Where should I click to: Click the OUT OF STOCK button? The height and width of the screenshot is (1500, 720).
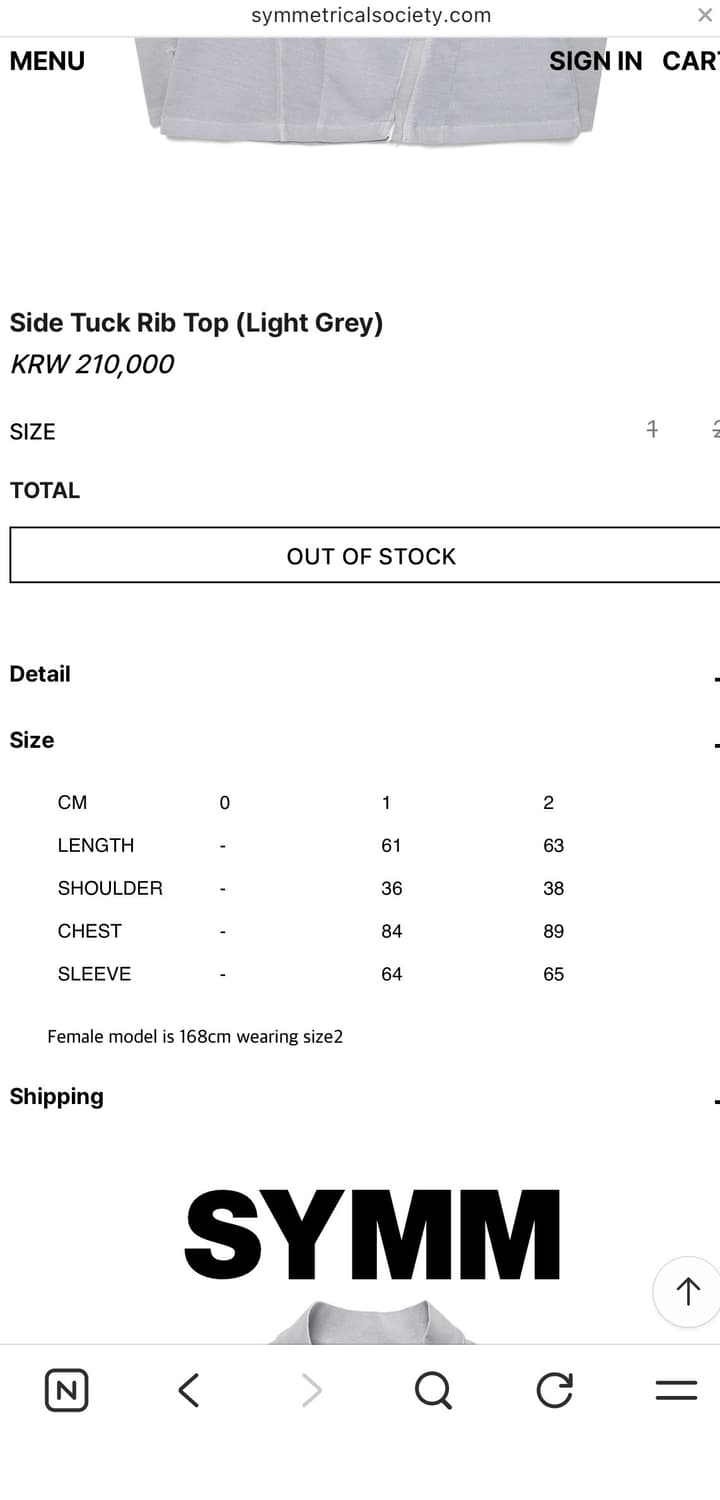pyautogui.click(x=371, y=556)
